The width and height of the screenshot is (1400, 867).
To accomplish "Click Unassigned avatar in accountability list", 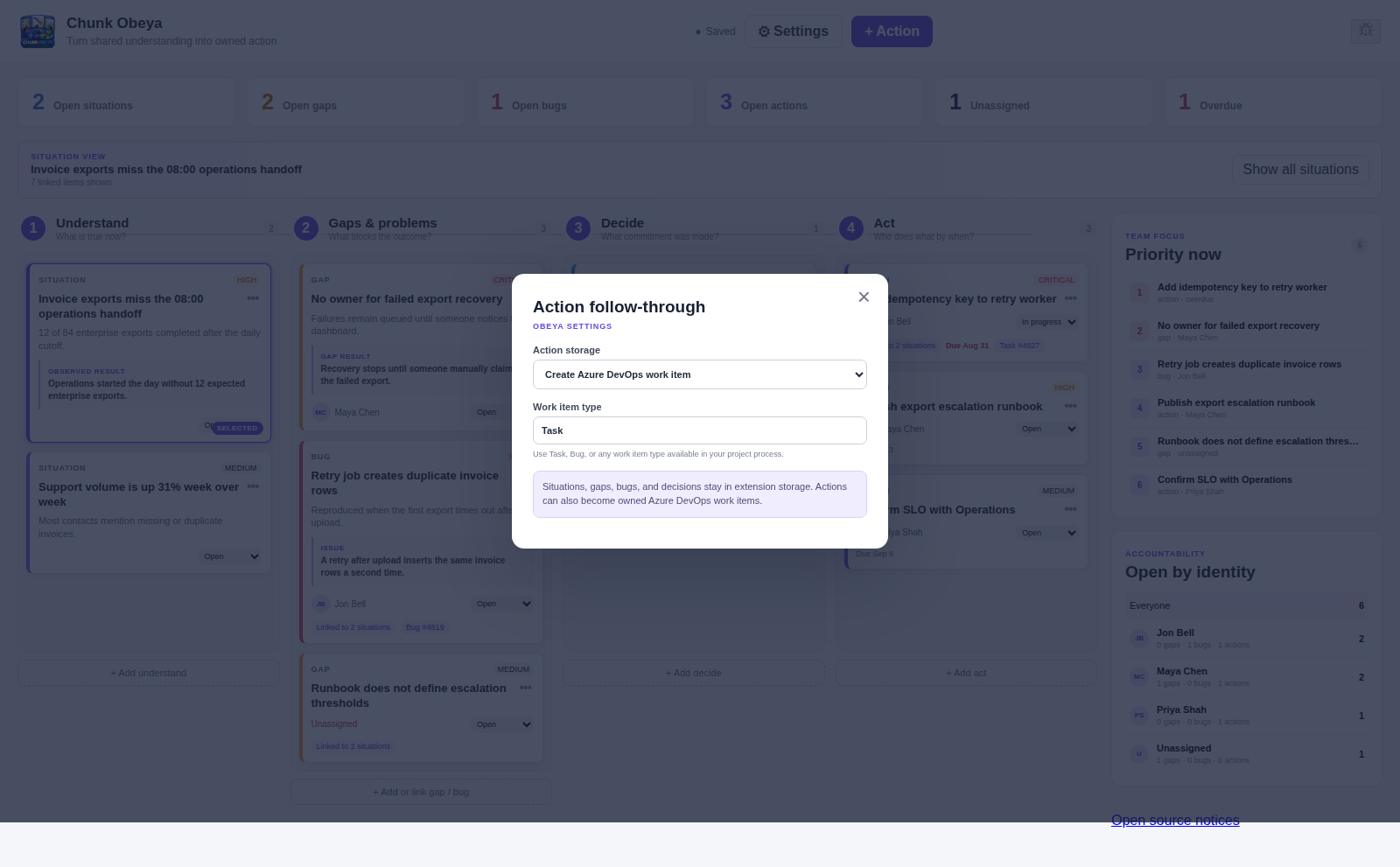I will (x=1139, y=753).
